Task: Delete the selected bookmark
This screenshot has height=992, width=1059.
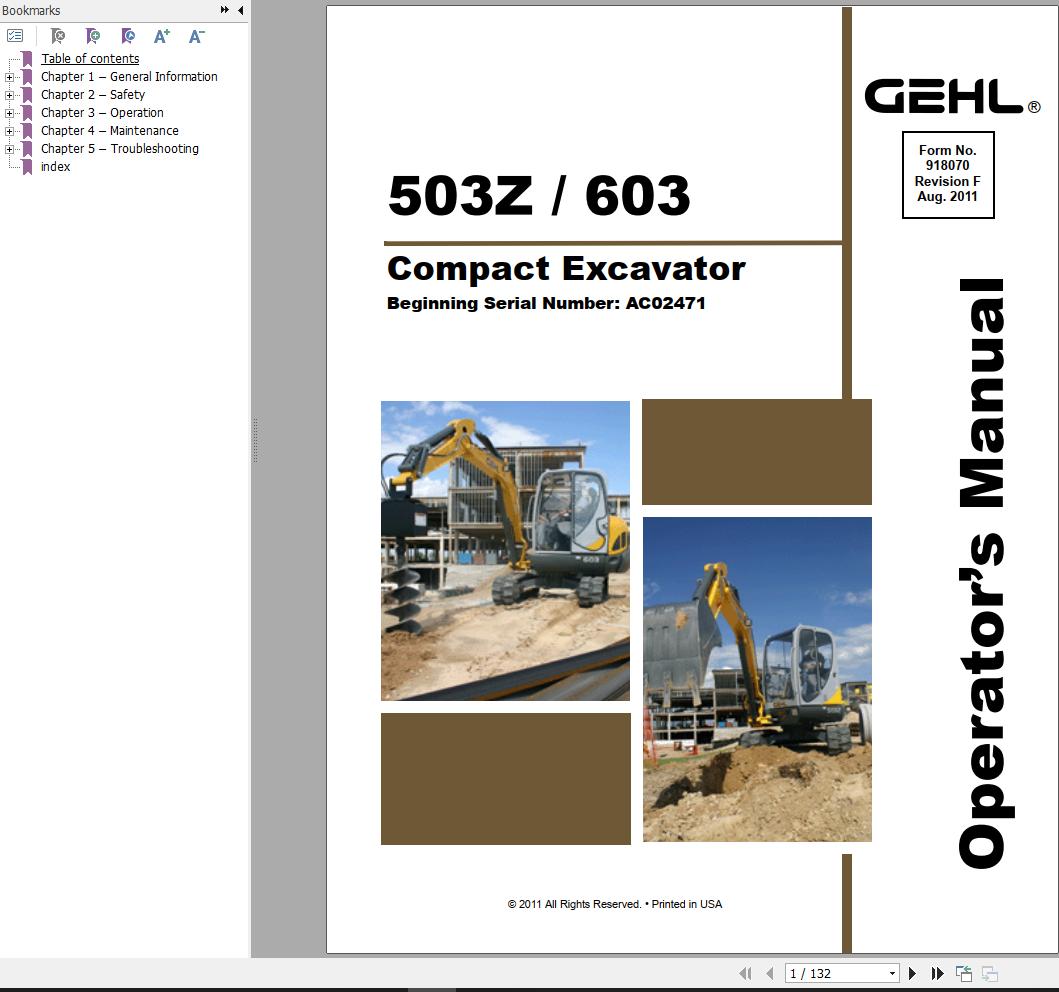Action: click(58, 36)
